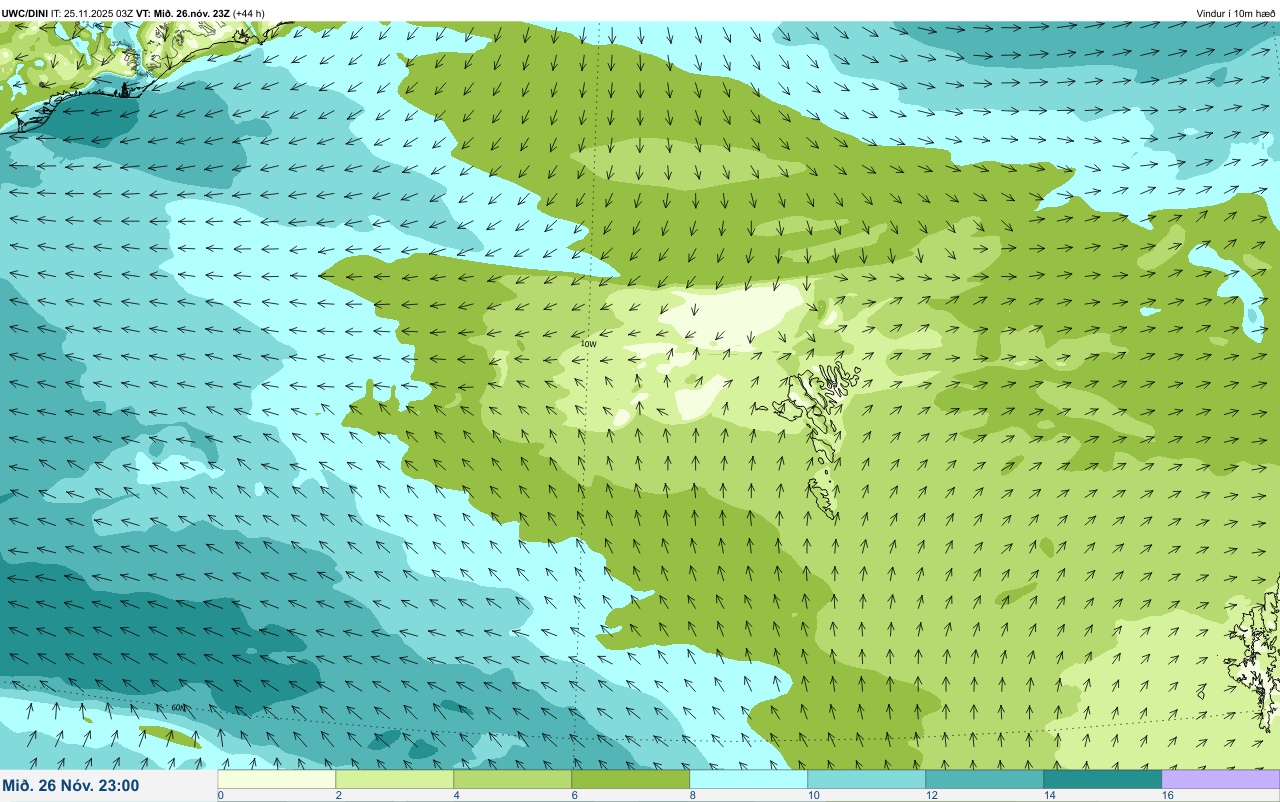Click the legend value '16'
The image size is (1280, 802).
[1167, 795]
